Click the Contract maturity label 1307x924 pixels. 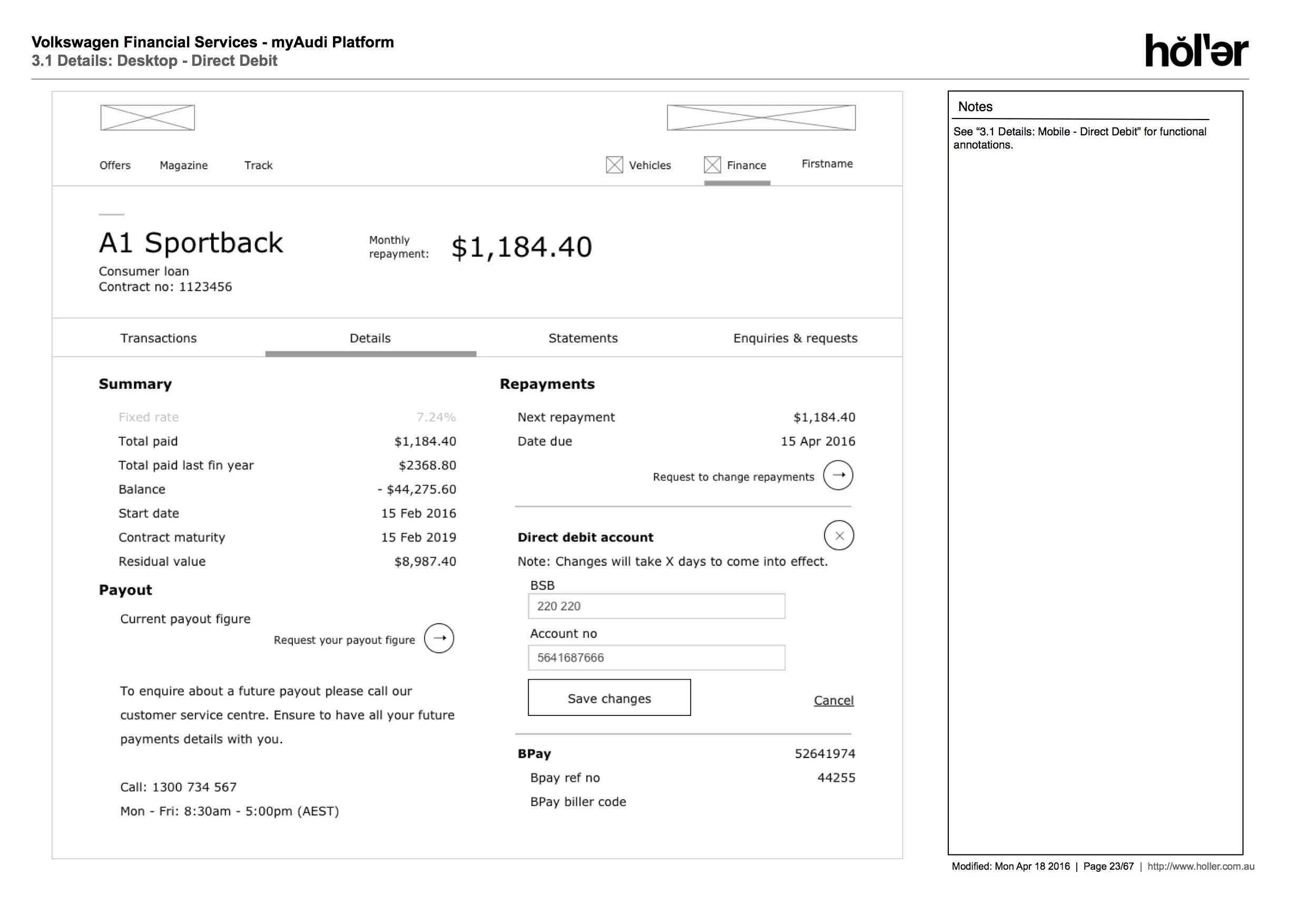[x=171, y=537]
